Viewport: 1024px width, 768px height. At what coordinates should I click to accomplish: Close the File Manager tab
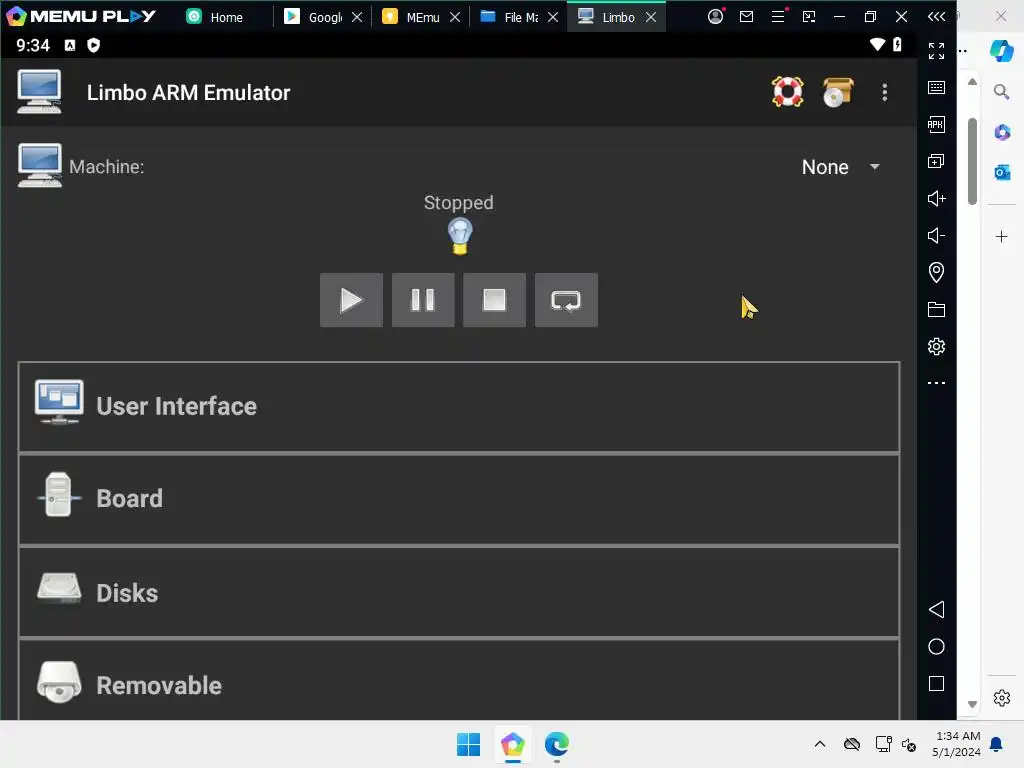click(553, 17)
